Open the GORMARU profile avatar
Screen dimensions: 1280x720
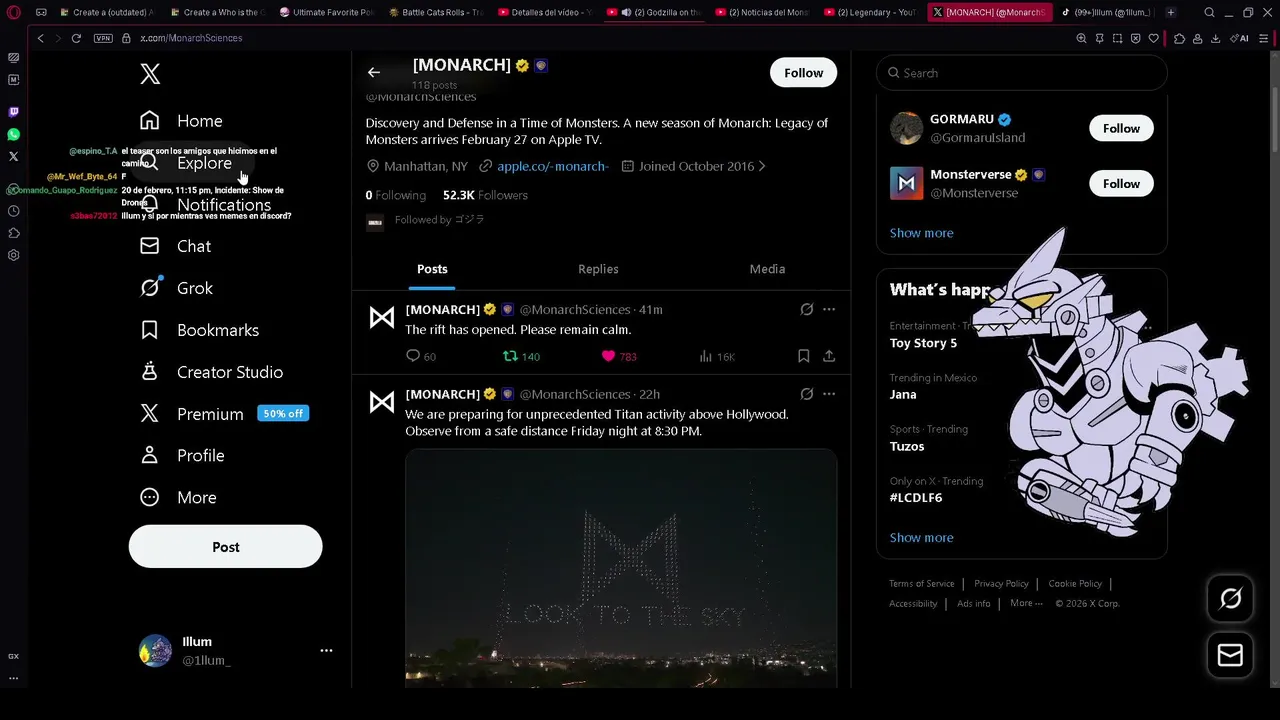906,128
